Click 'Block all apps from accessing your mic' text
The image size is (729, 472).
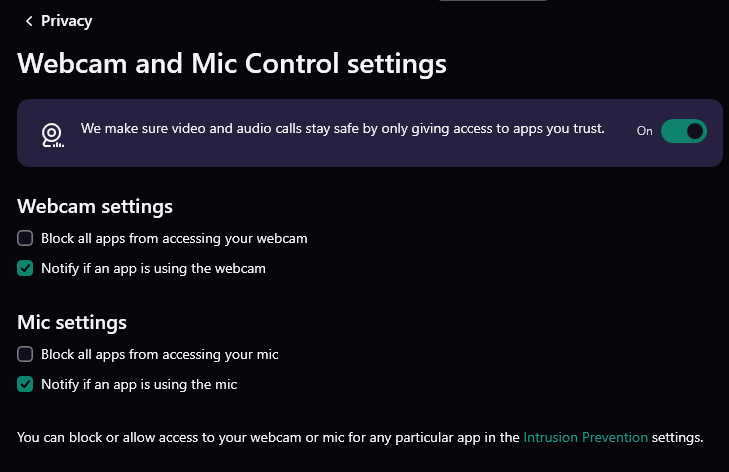159,354
